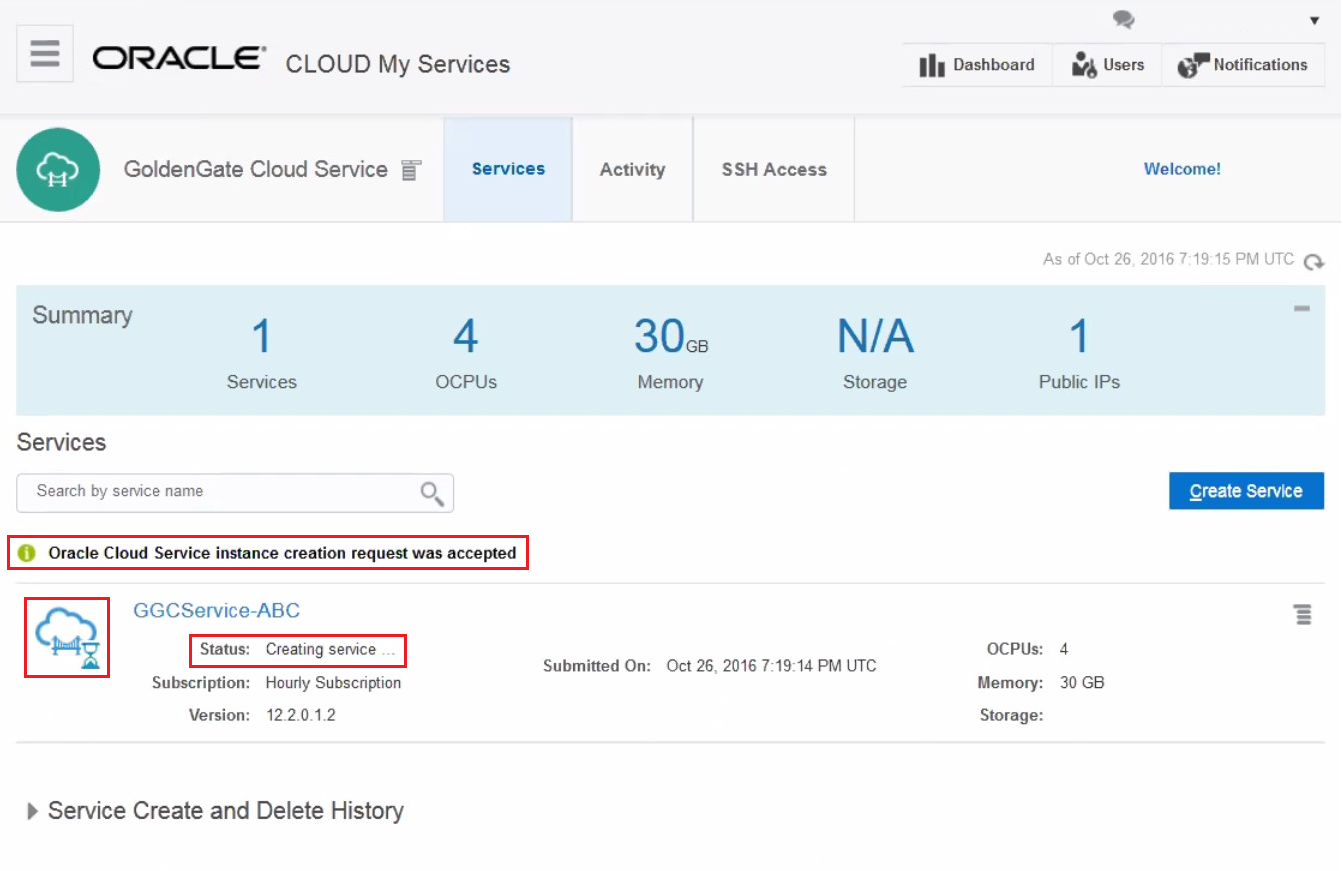1343x871 pixels.
Task: Click the GoldenGate Cloud Service round icon
Action: [x=58, y=169]
